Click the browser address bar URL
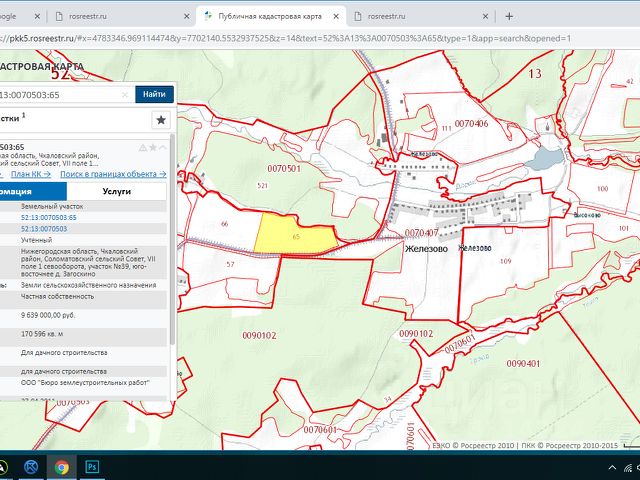640x480 pixels. pyautogui.click(x=300, y=38)
